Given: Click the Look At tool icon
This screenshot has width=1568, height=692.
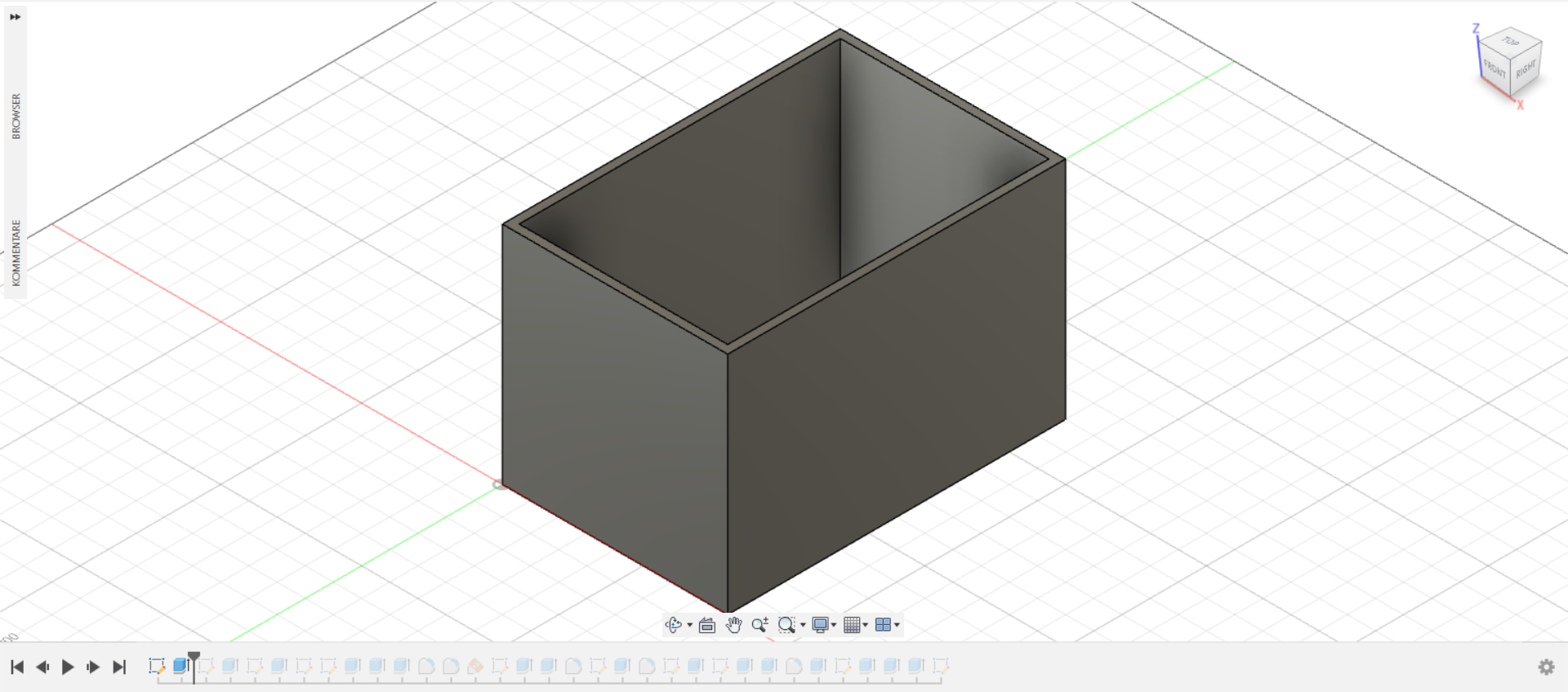Looking at the screenshot, I should click(707, 625).
